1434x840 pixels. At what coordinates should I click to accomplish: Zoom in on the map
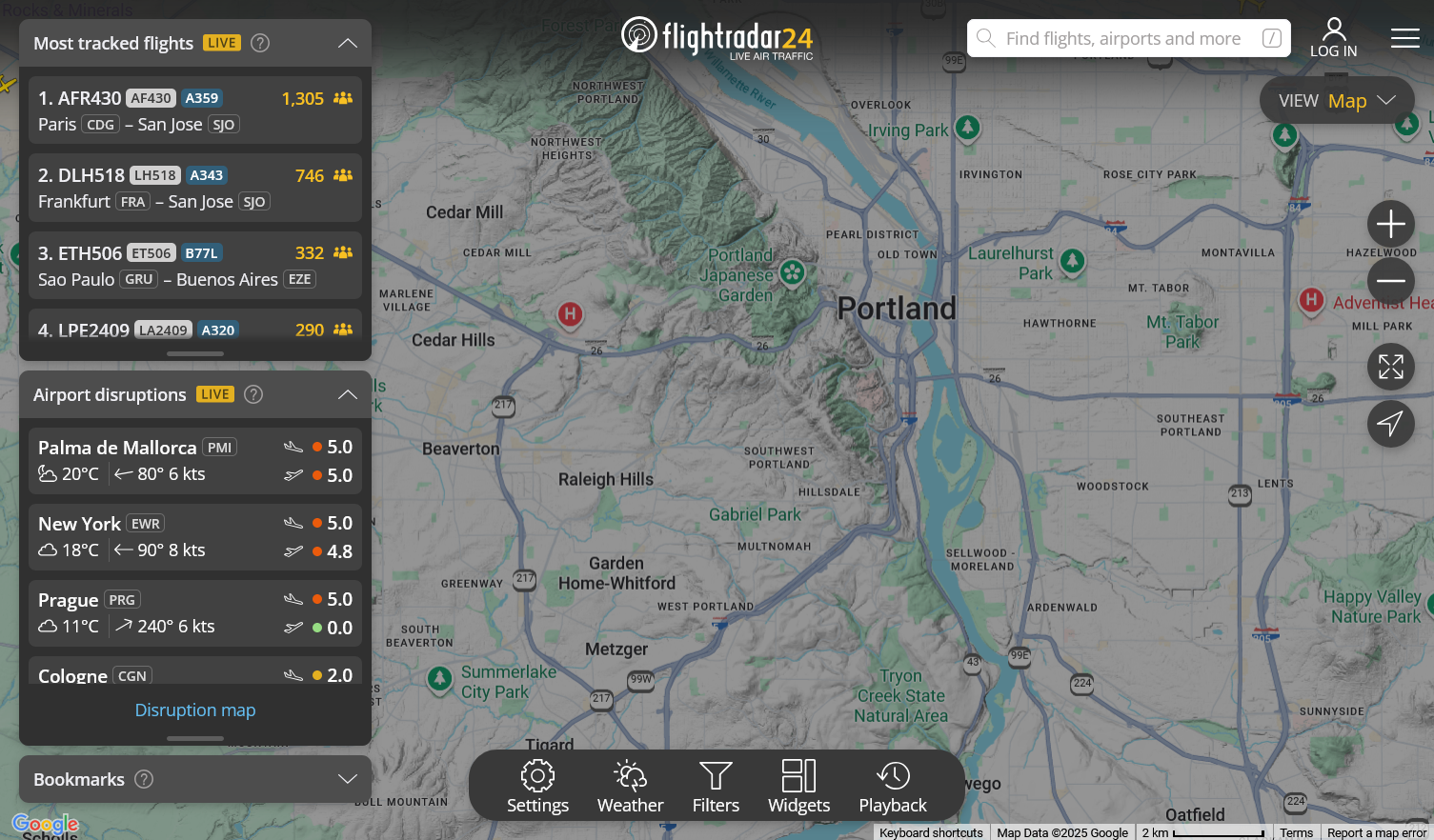(1390, 224)
